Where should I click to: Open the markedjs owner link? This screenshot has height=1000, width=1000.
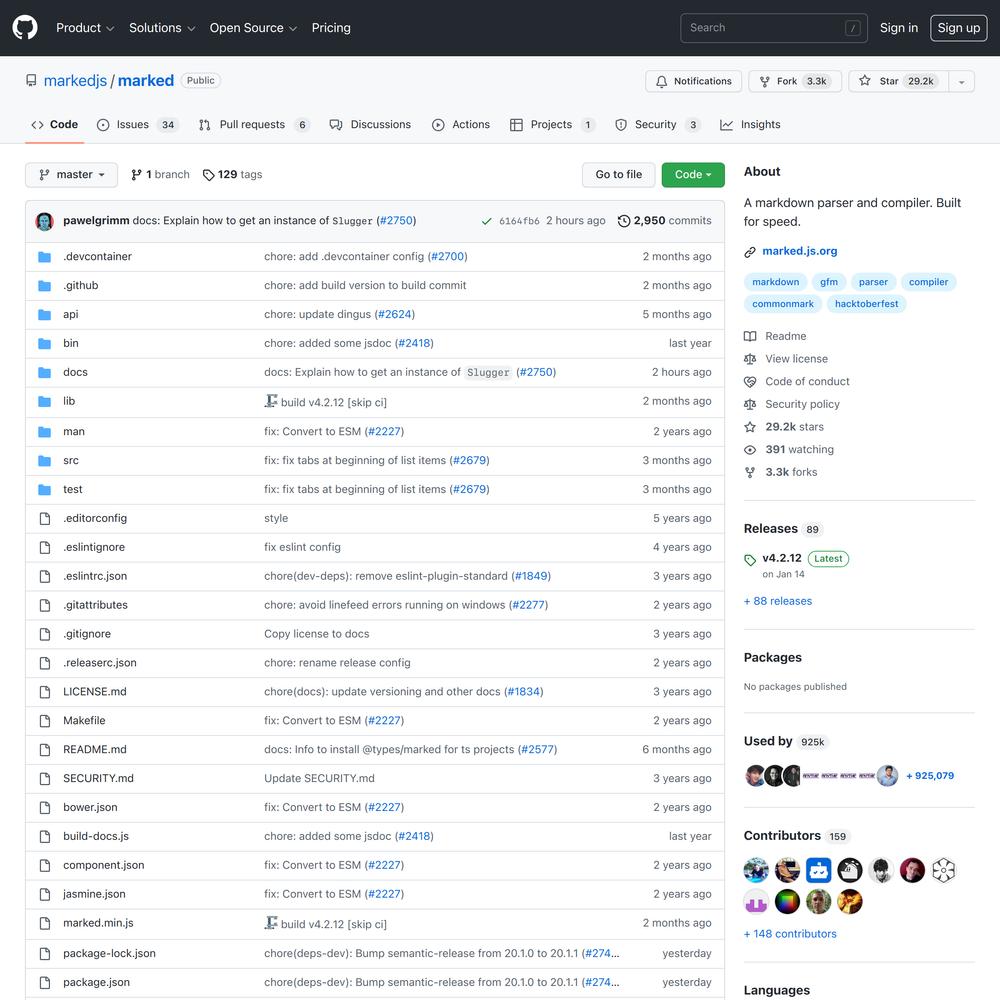pyautogui.click(x=75, y=80)
